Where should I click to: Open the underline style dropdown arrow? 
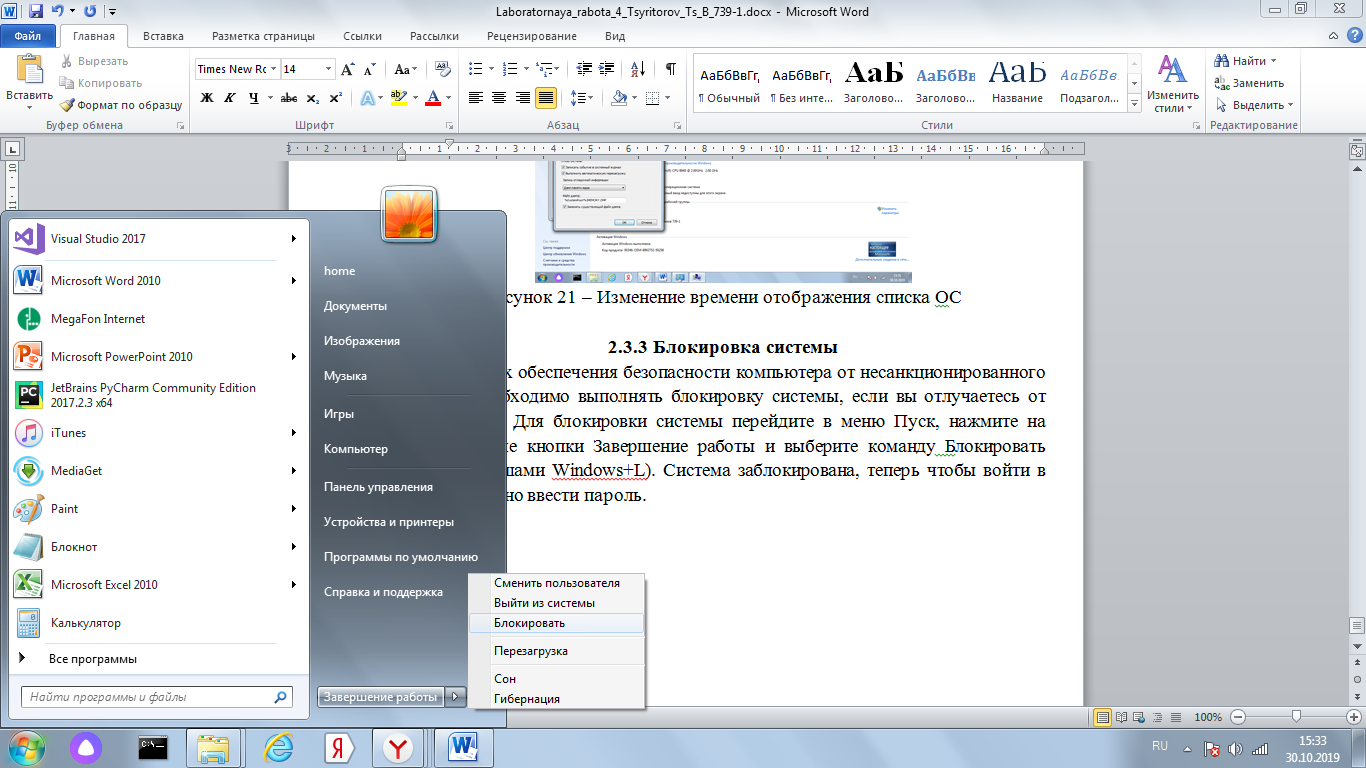[x=270, y=98]
